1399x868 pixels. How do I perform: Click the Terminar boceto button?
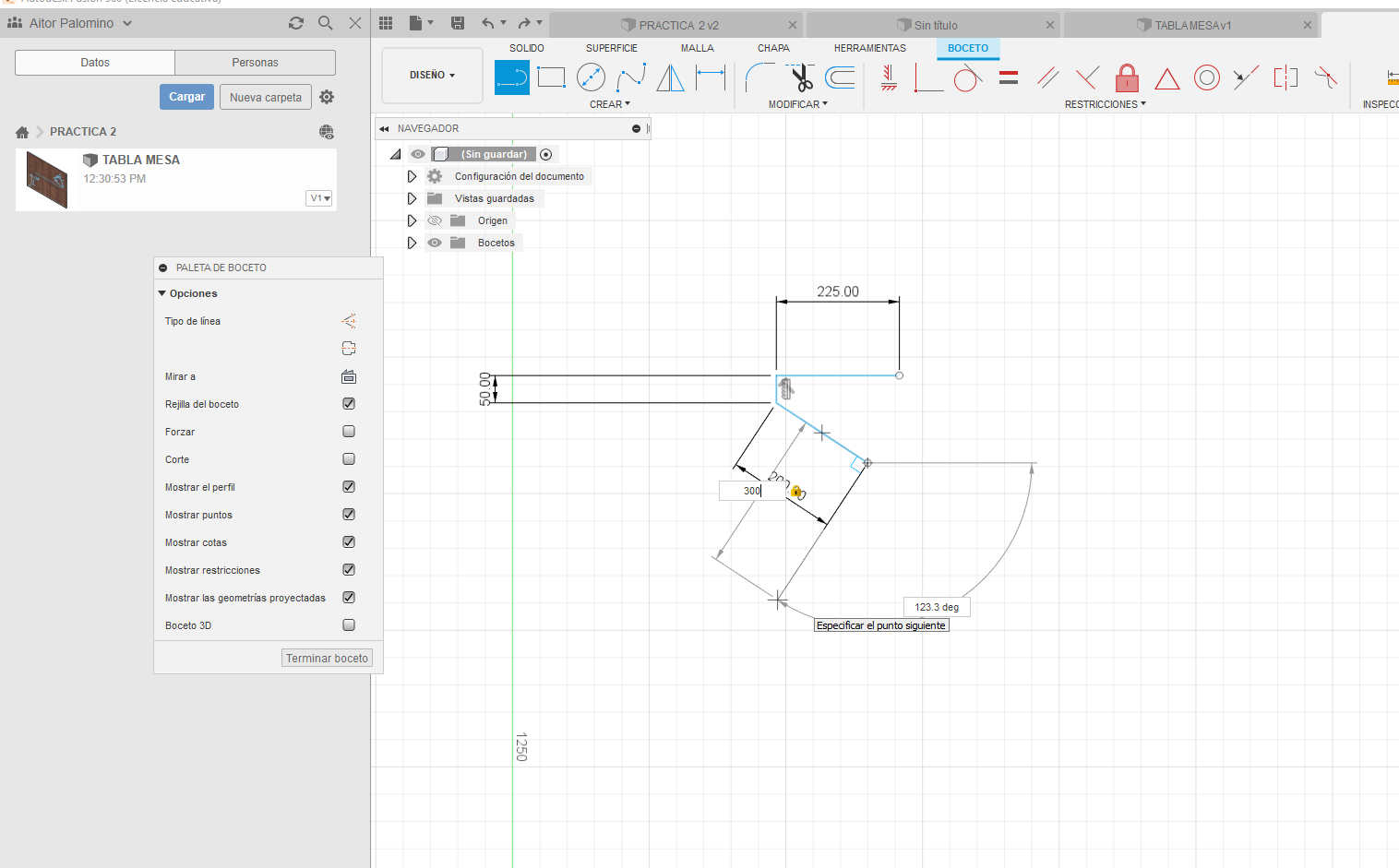tap(327, 658)
